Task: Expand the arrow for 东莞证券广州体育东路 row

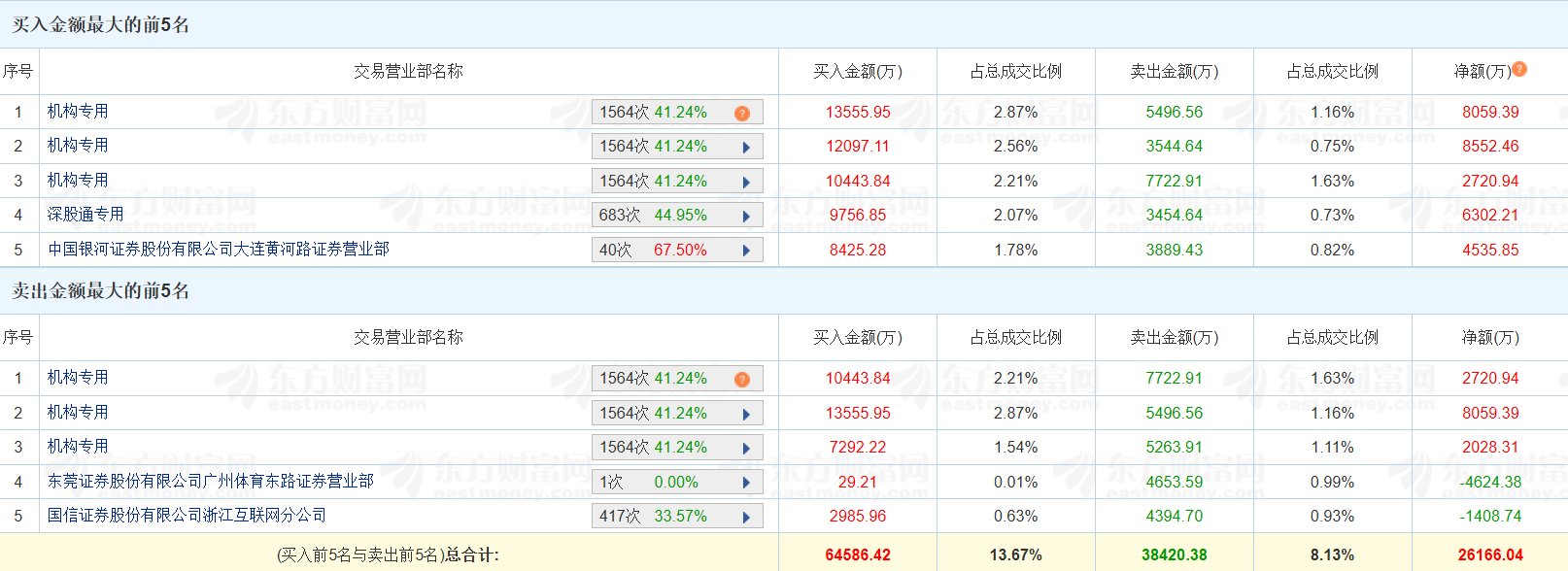Action: click(746, 483)
